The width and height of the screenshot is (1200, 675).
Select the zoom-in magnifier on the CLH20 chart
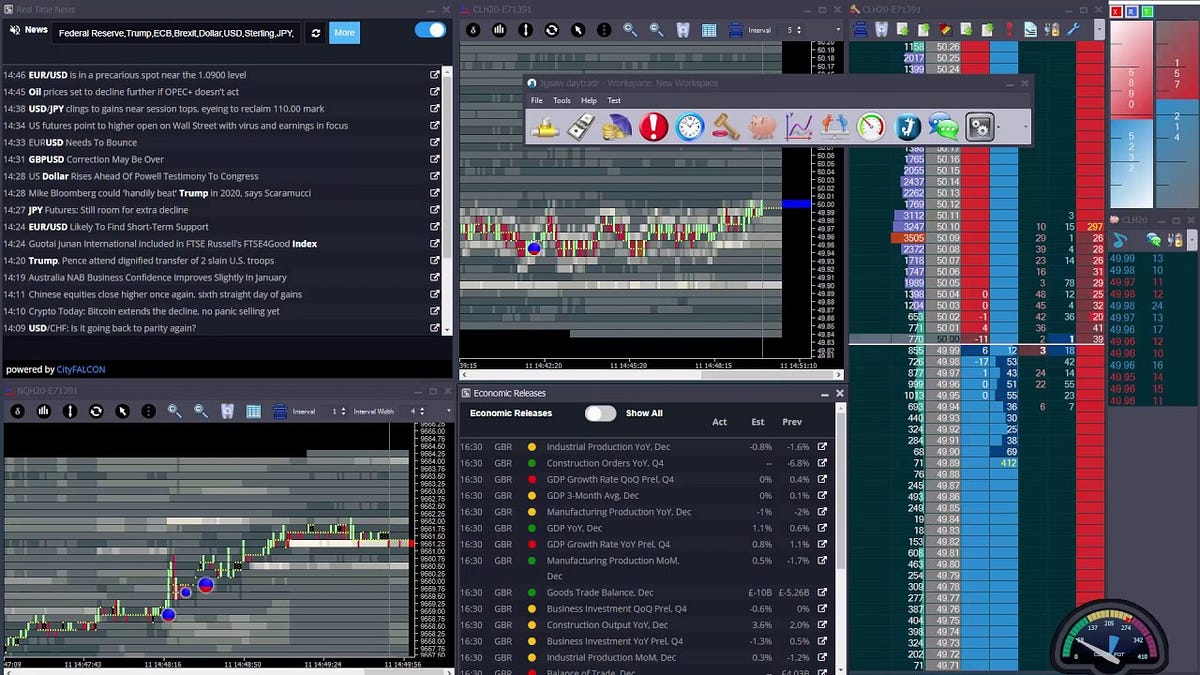pos(629,30)
